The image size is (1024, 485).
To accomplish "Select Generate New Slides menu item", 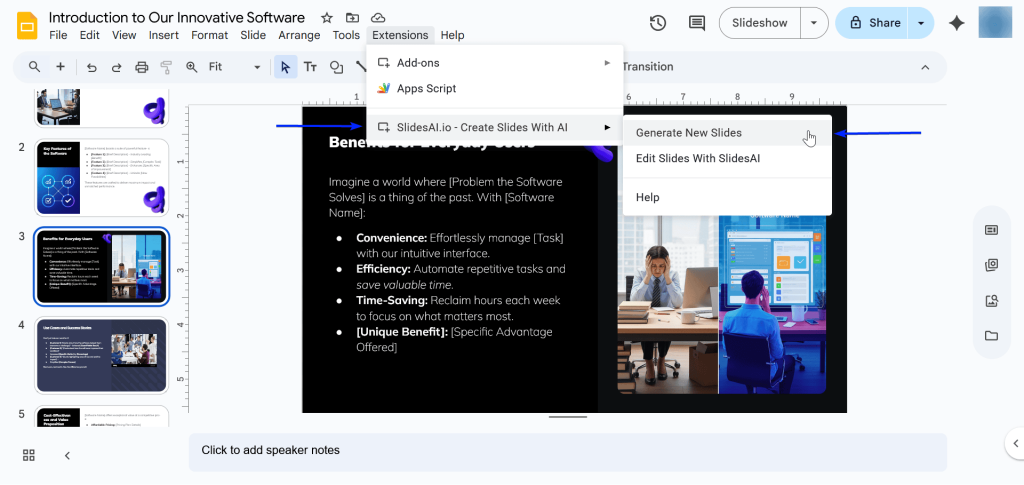I will tap(688, 132).
